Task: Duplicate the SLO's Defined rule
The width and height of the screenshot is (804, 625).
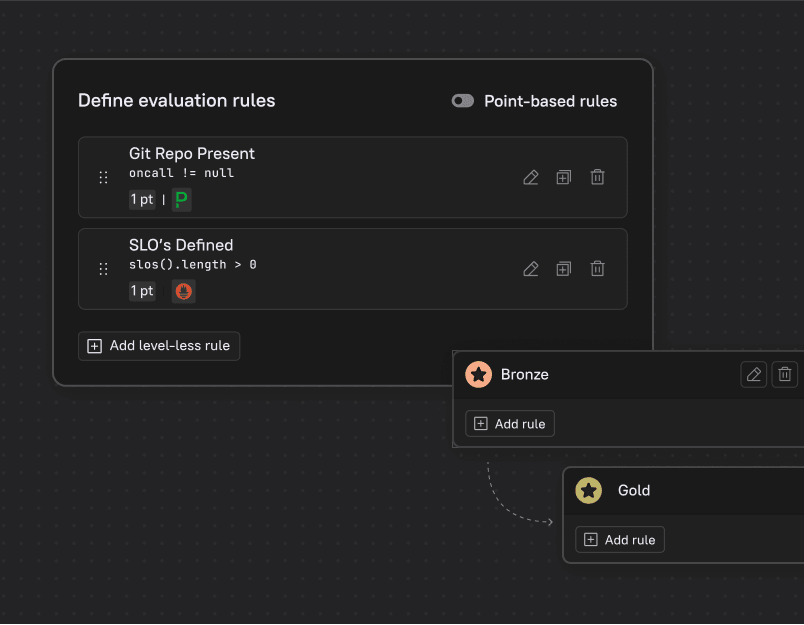Action: point(564,269)
